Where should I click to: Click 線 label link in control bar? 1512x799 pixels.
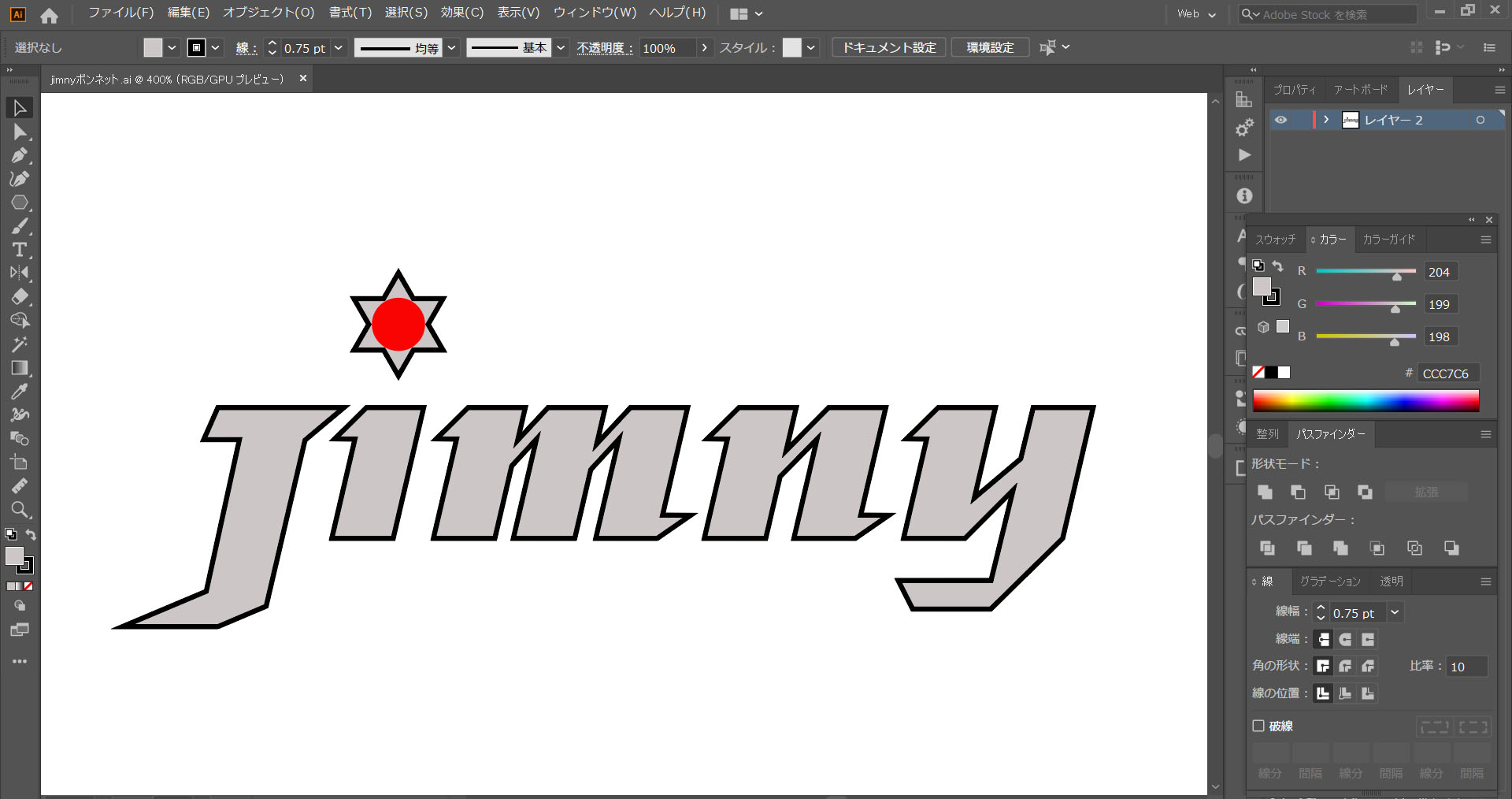click(x=246, y=48)
